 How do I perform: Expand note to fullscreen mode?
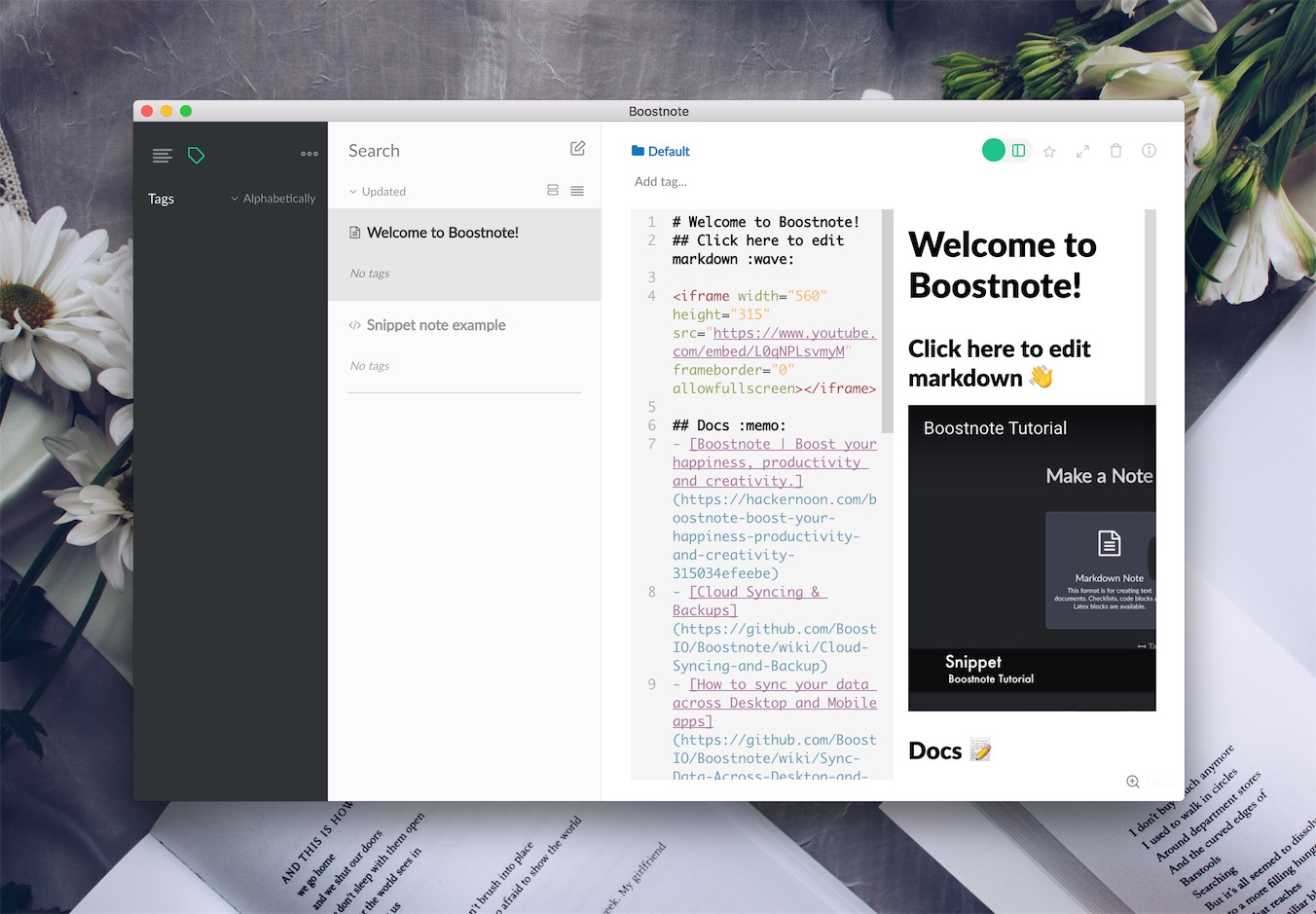pyautogui.click(x=1082, y=151)
